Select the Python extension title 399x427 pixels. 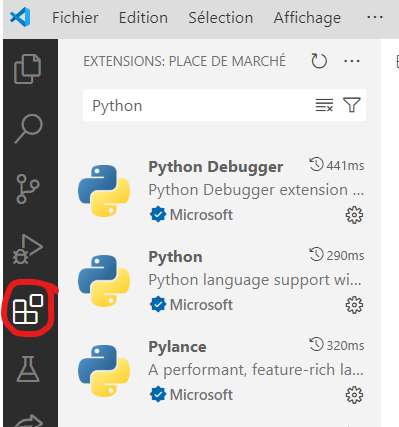point(175,257)
